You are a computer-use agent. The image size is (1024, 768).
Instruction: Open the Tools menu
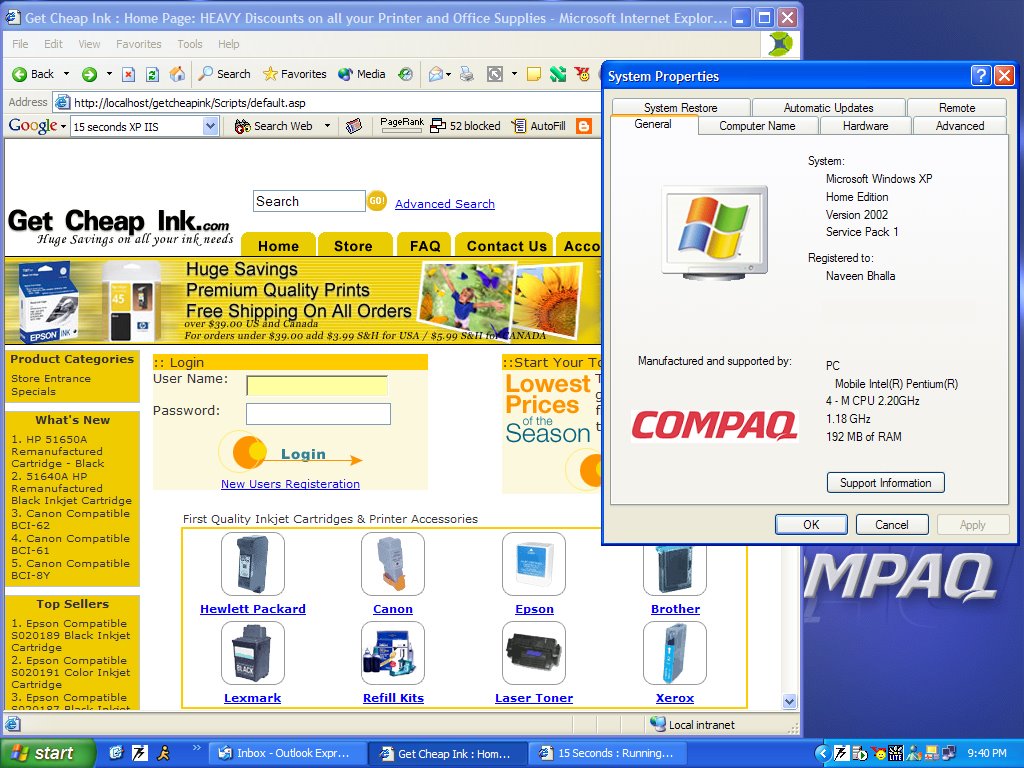[x=189, y=44]
